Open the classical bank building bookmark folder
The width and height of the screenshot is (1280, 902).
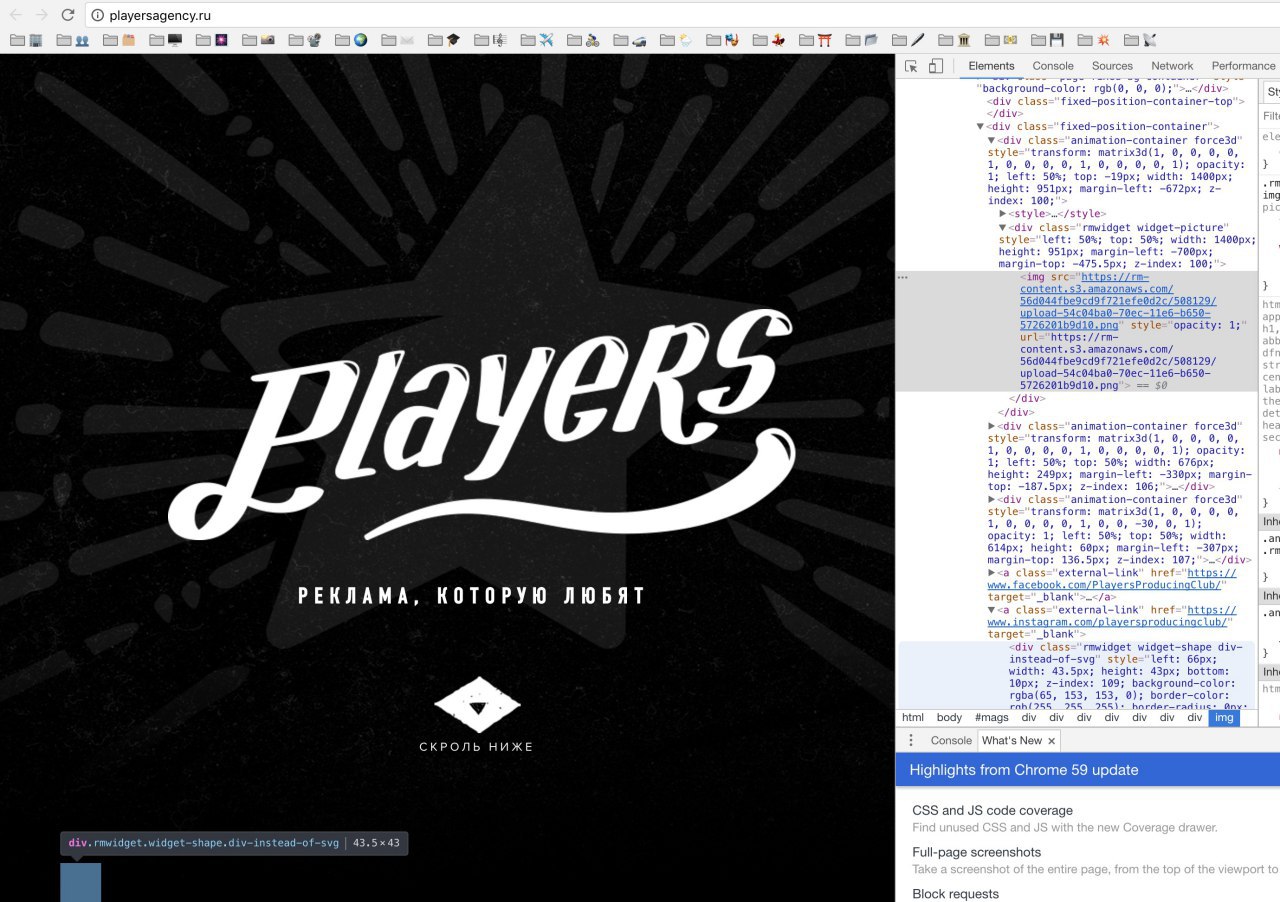coord(955,40)
